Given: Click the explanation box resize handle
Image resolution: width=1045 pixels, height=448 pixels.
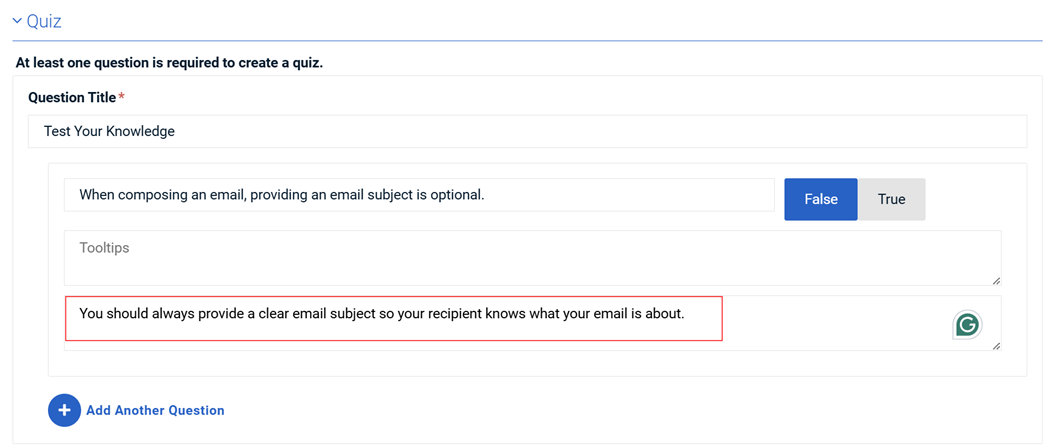Looking at the screenshot, I should [x=996, y=346].
